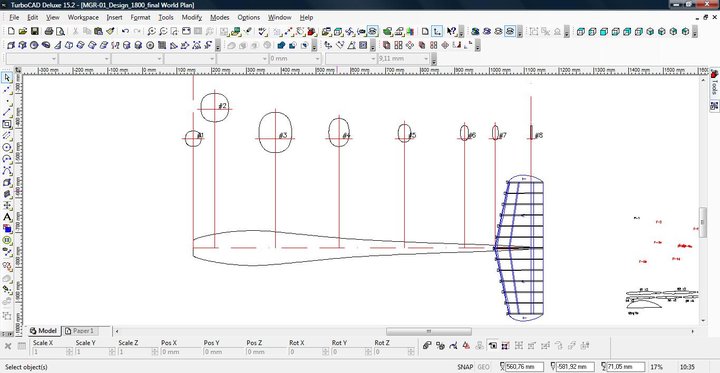Click the first cyan isometric view cube icon
Viewport: 720px width, 373px height.
[x=581, y=31]
